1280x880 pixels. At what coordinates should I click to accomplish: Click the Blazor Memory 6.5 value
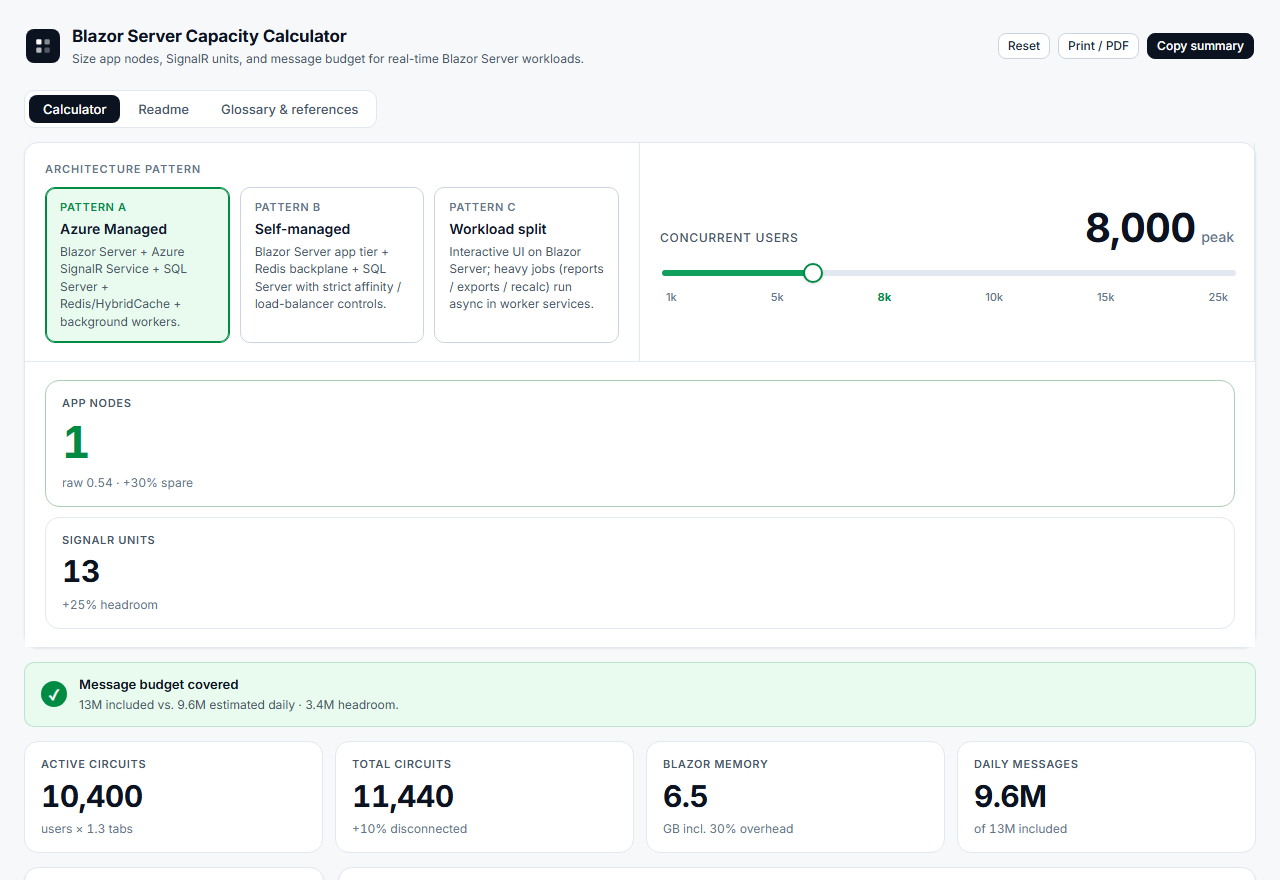(685, 796)
